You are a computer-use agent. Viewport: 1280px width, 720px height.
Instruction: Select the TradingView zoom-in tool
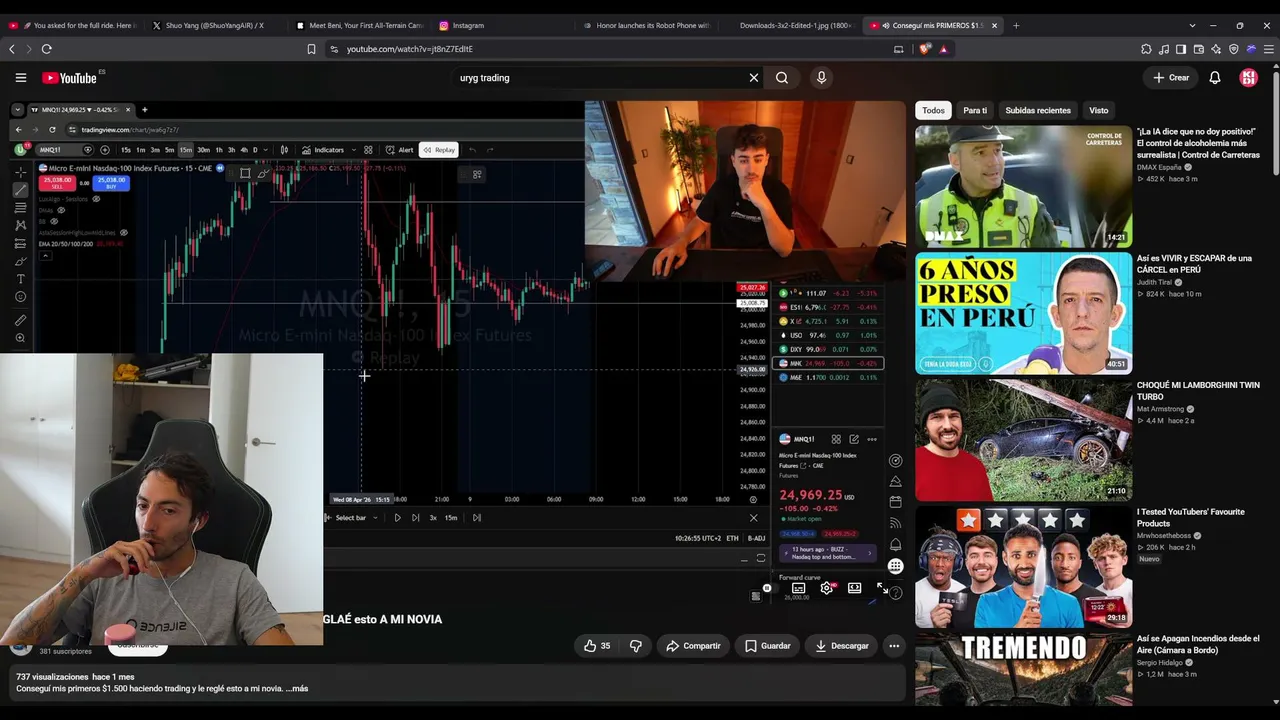point(20,338)
